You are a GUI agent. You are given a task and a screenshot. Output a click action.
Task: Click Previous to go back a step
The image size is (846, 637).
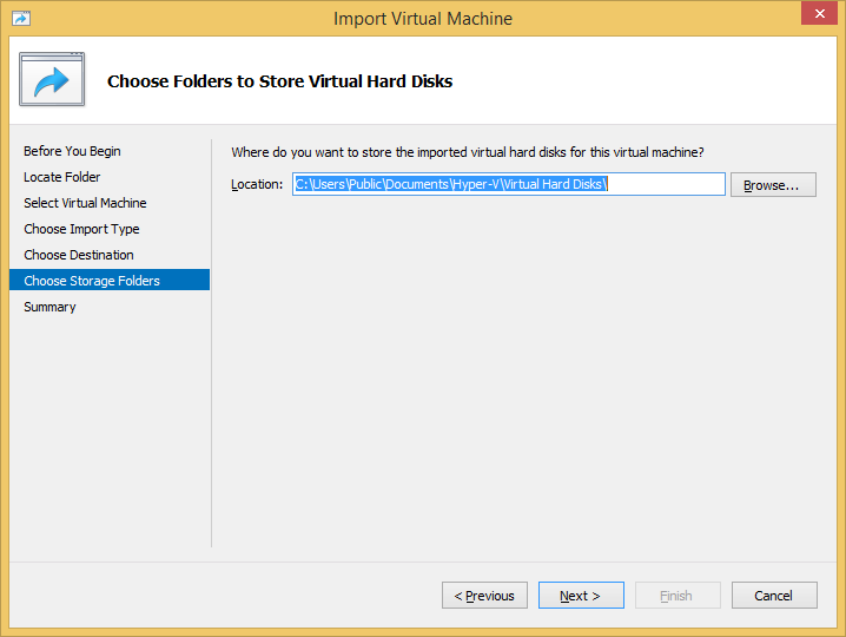pos(484,595)
